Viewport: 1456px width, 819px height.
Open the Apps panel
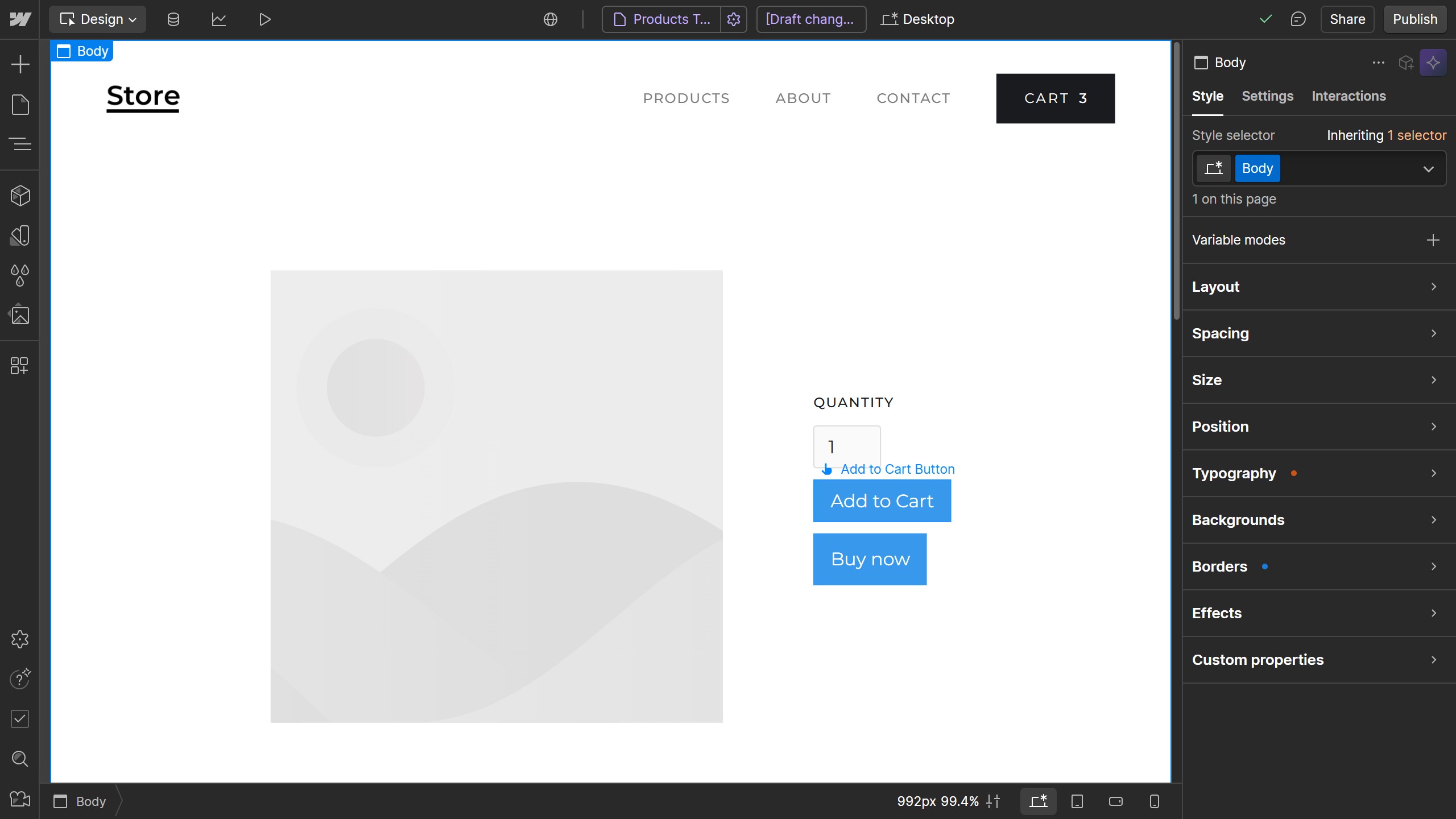(20, 366)
